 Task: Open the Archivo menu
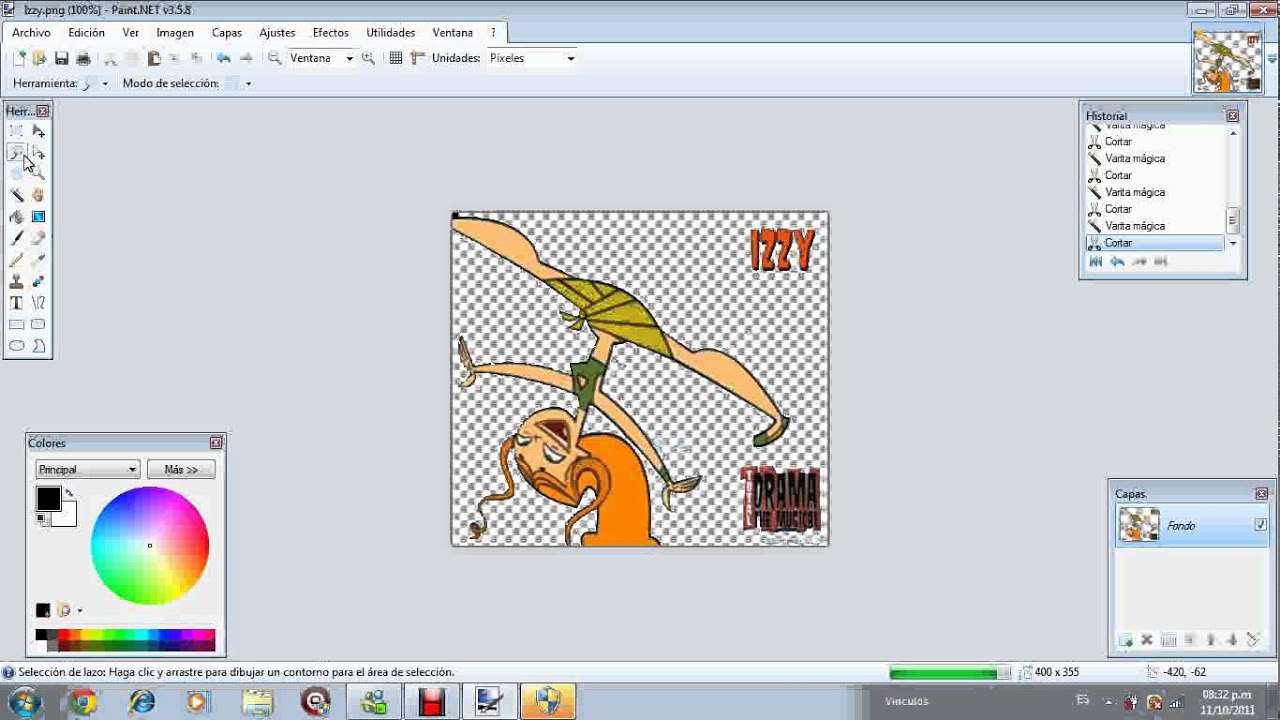coord(31,32)
